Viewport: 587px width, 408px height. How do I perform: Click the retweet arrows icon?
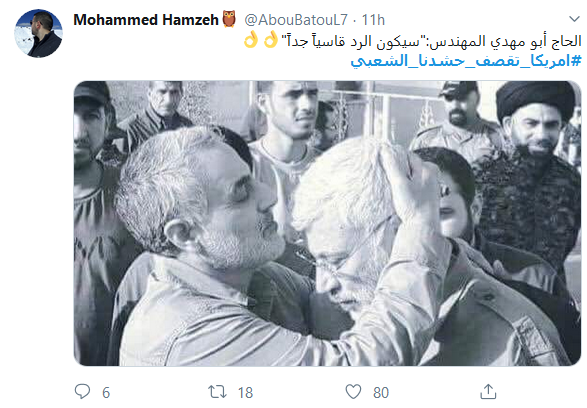click(218, 392)
